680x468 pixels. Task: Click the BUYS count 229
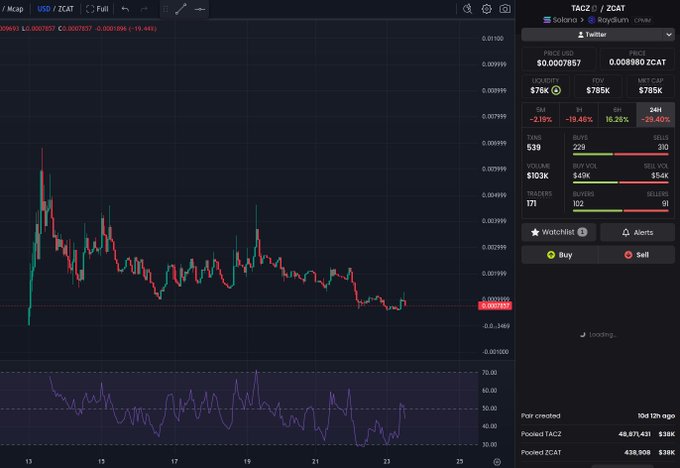point(579,147)
